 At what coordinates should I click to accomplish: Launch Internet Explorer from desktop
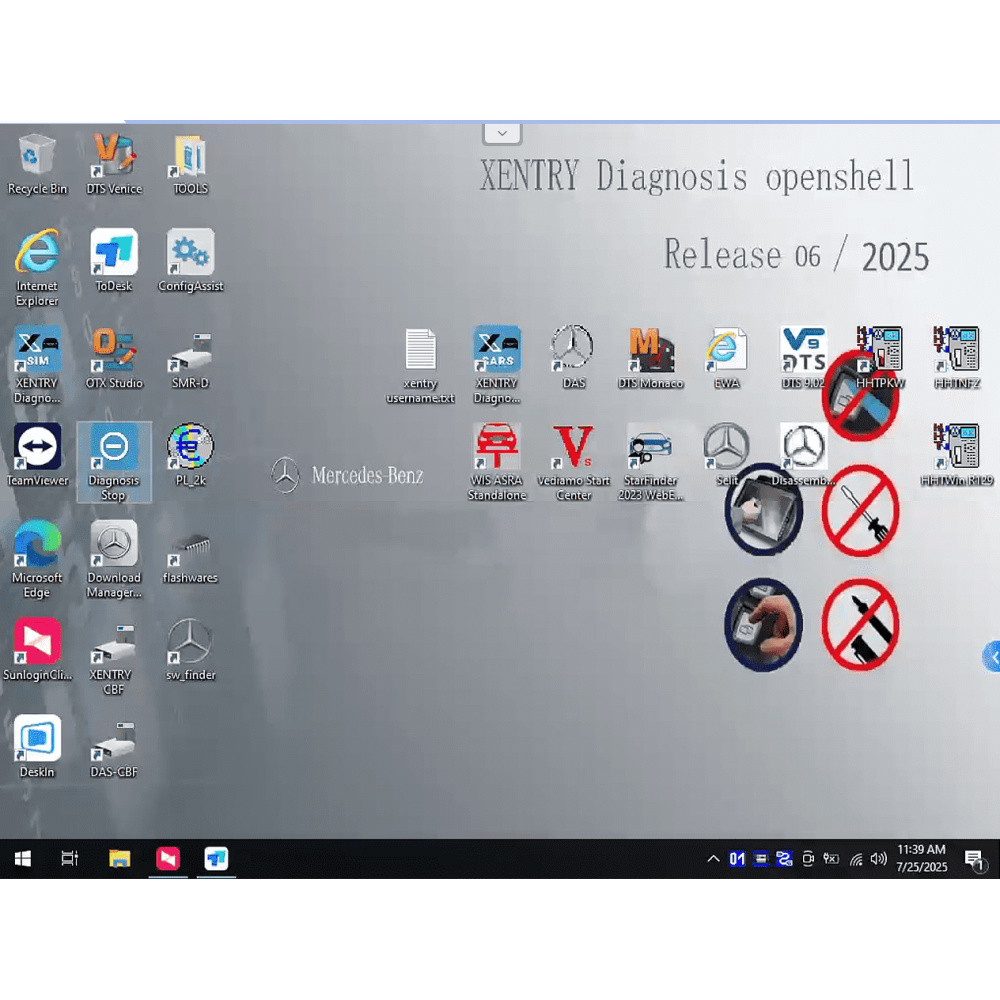coord(37,268)
